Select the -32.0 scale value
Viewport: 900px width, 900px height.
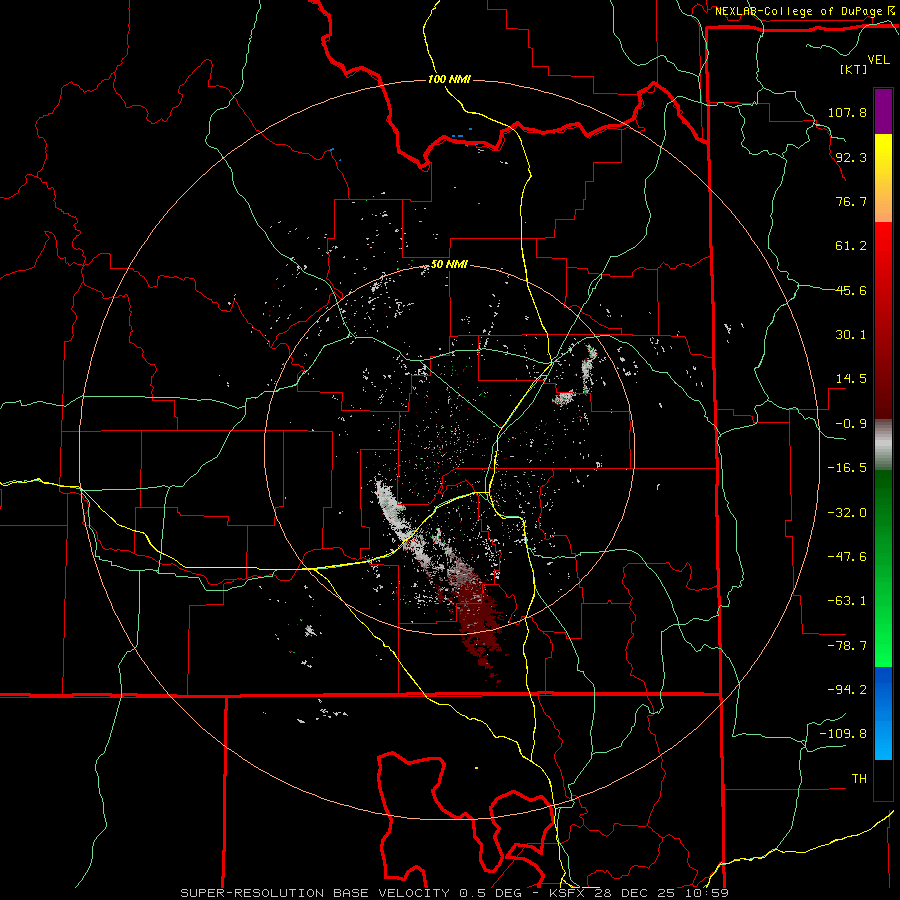pos(847,512)
